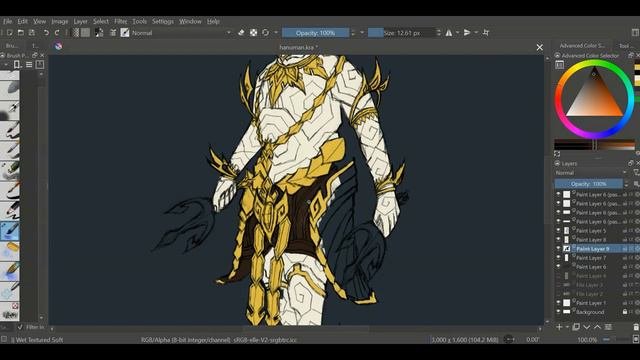Hide Paint Layer 1
640x360 pixels.
click(558, 303)
